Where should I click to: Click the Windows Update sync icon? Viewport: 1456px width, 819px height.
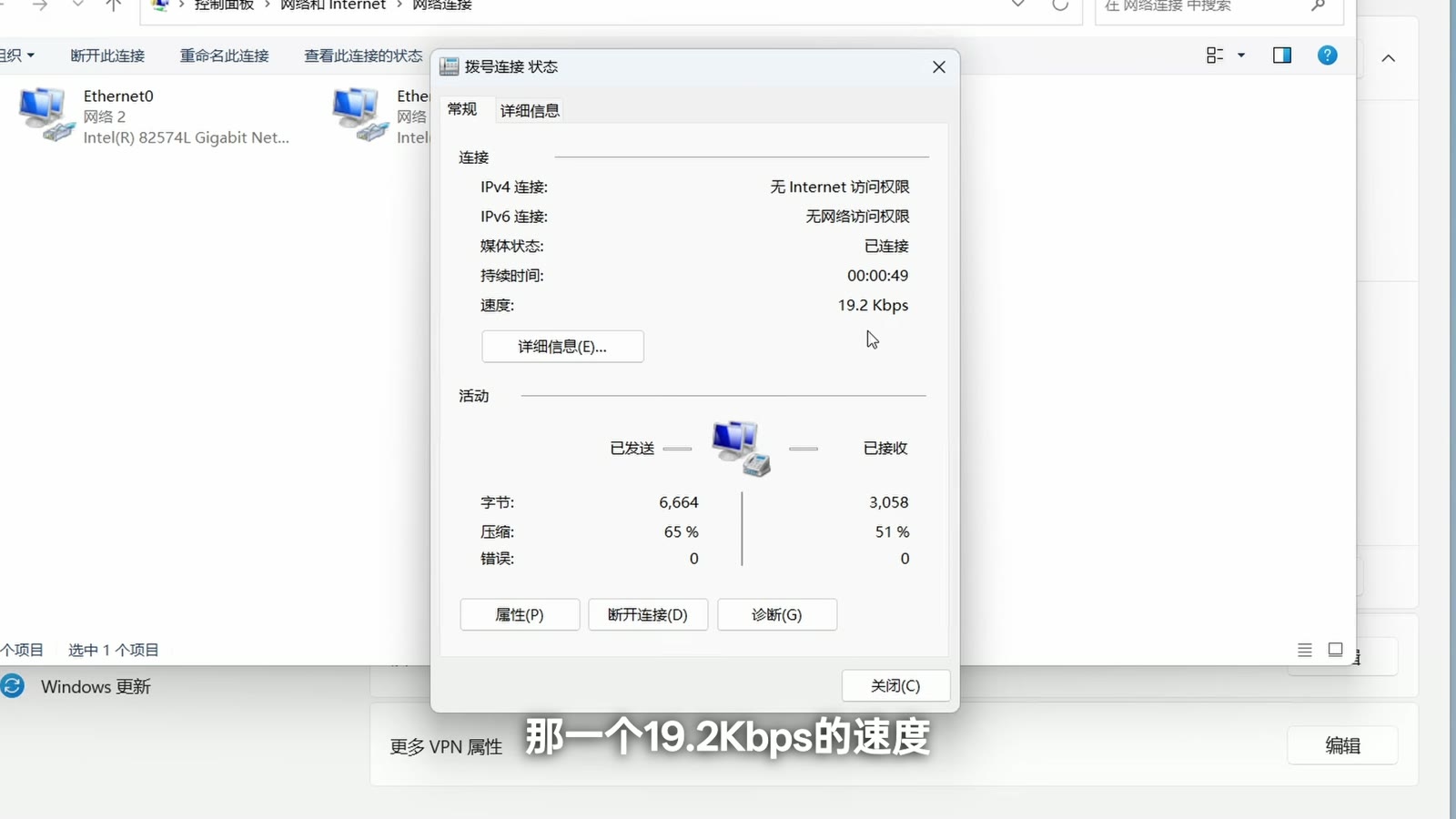pos(13,686)
